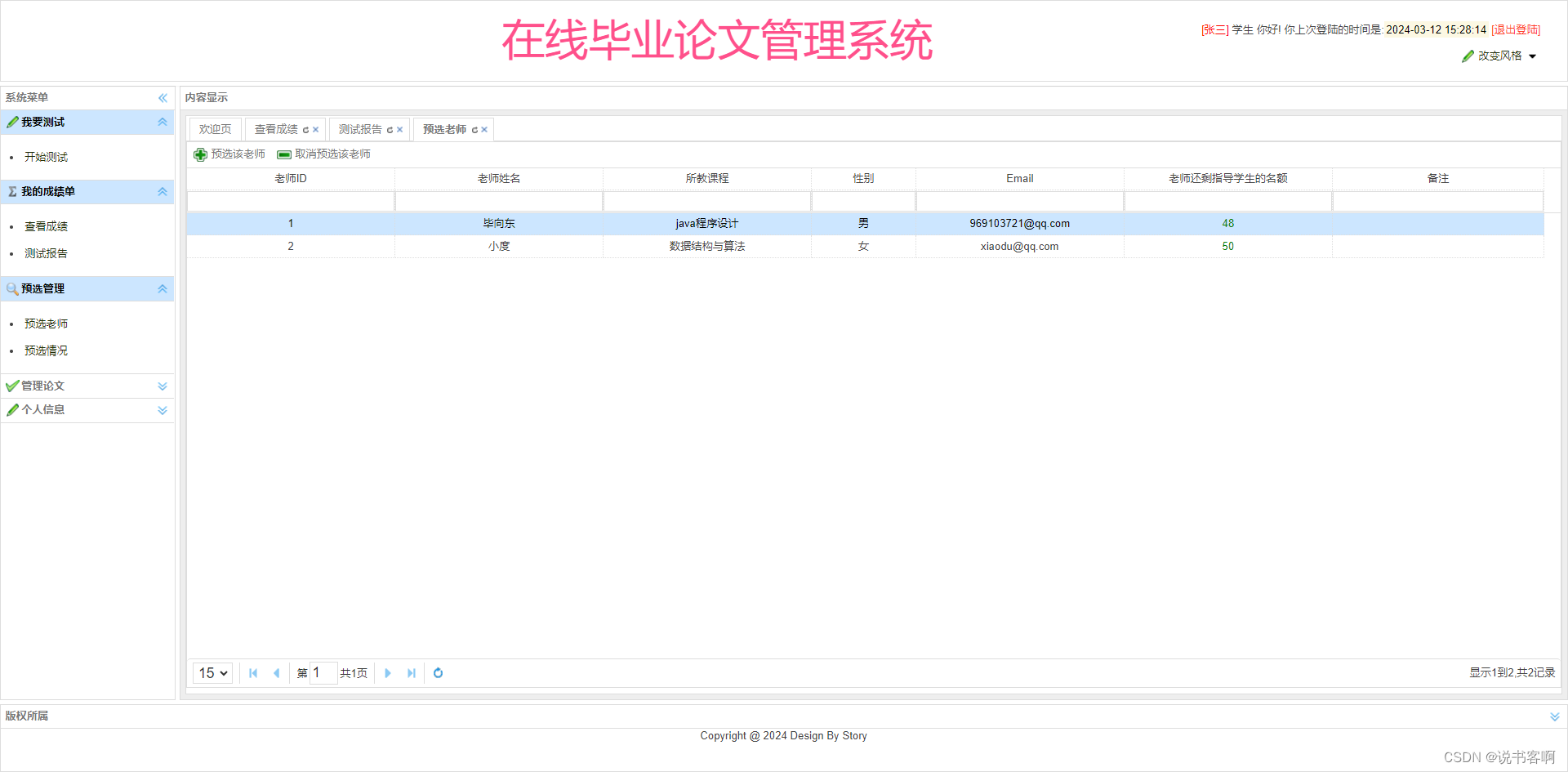Sort by the 备注 column header

(x=1438, y=178)
